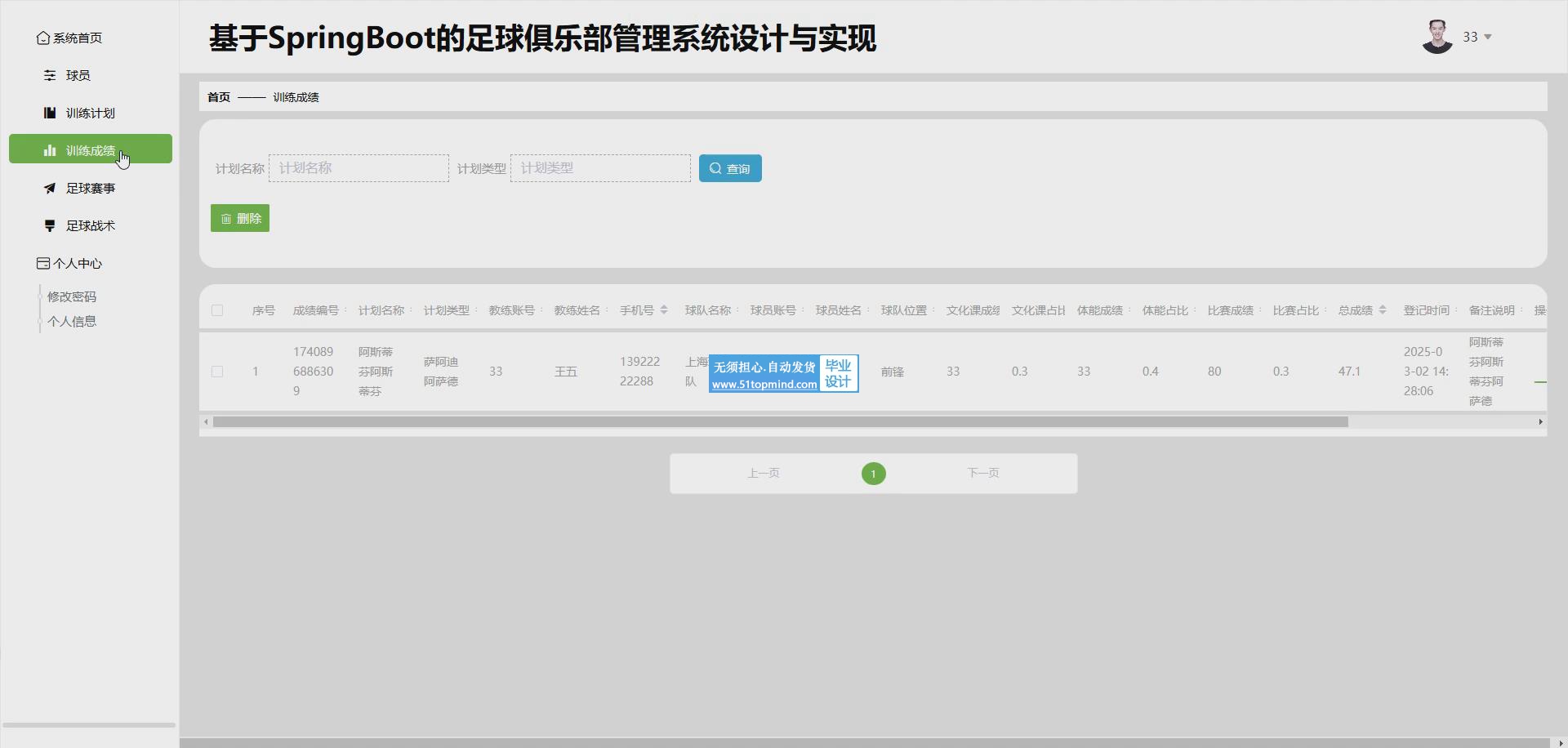1568x748 pixels.
Task: Sort by 手机号 column arrows
Action: pos(664,310)
